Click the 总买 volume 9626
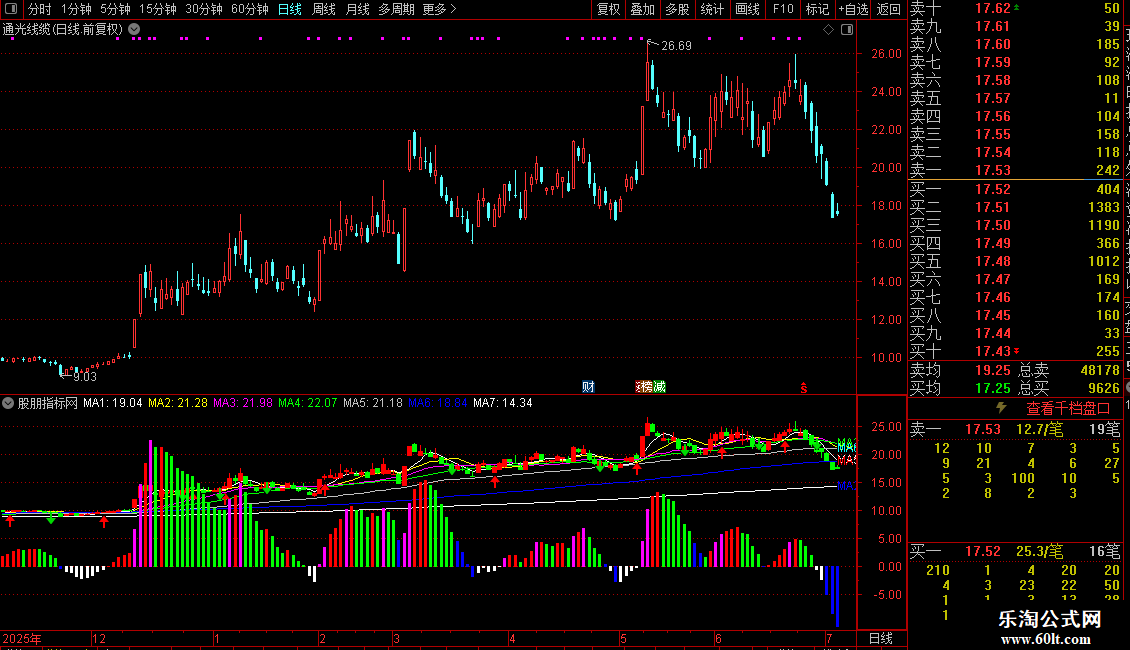The image size is (1130, 650). point(1104,388)
